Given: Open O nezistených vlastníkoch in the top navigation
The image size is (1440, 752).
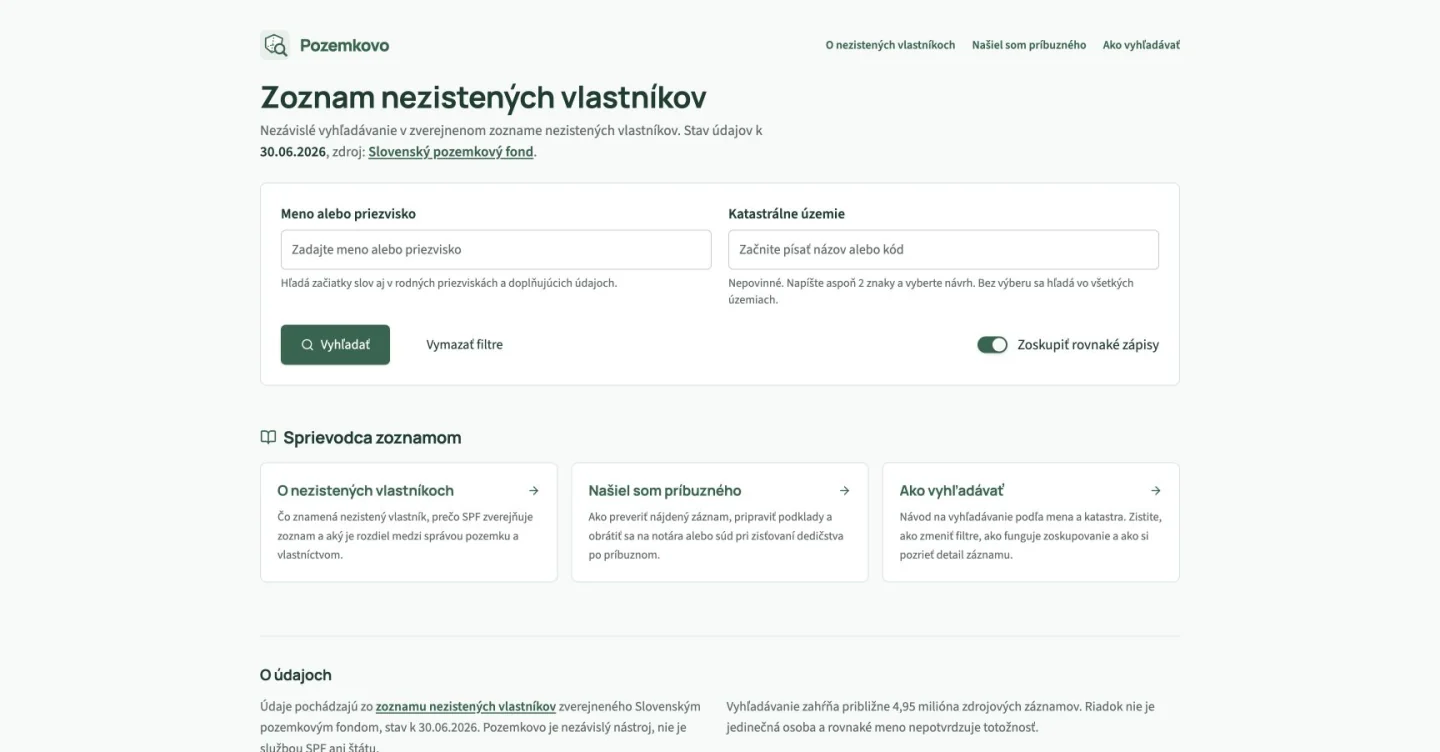Looking at the screenshot, I should tap(890, 45).
